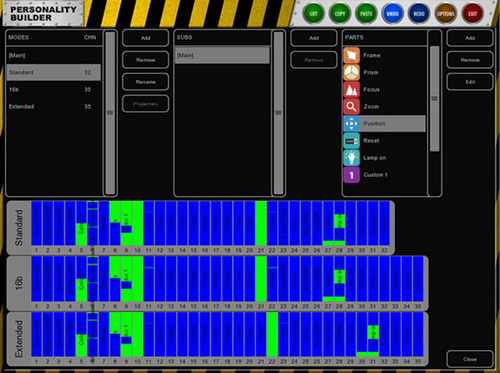500x373 pixels.
Task: Click Add button beside SUBS list
Action: click(314, 38)
